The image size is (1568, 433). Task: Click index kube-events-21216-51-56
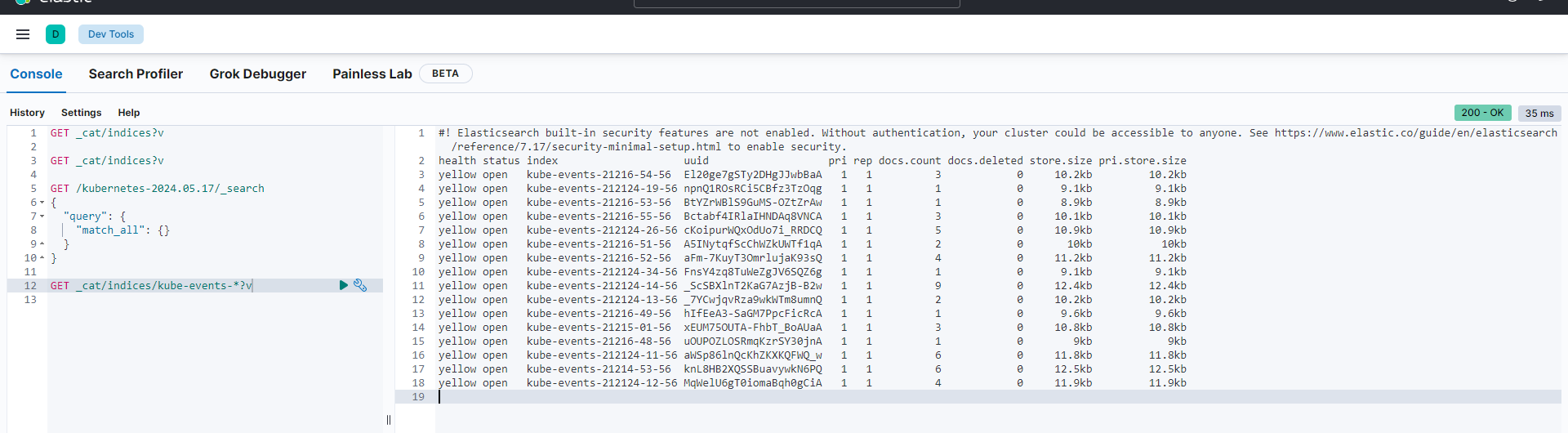599,243
